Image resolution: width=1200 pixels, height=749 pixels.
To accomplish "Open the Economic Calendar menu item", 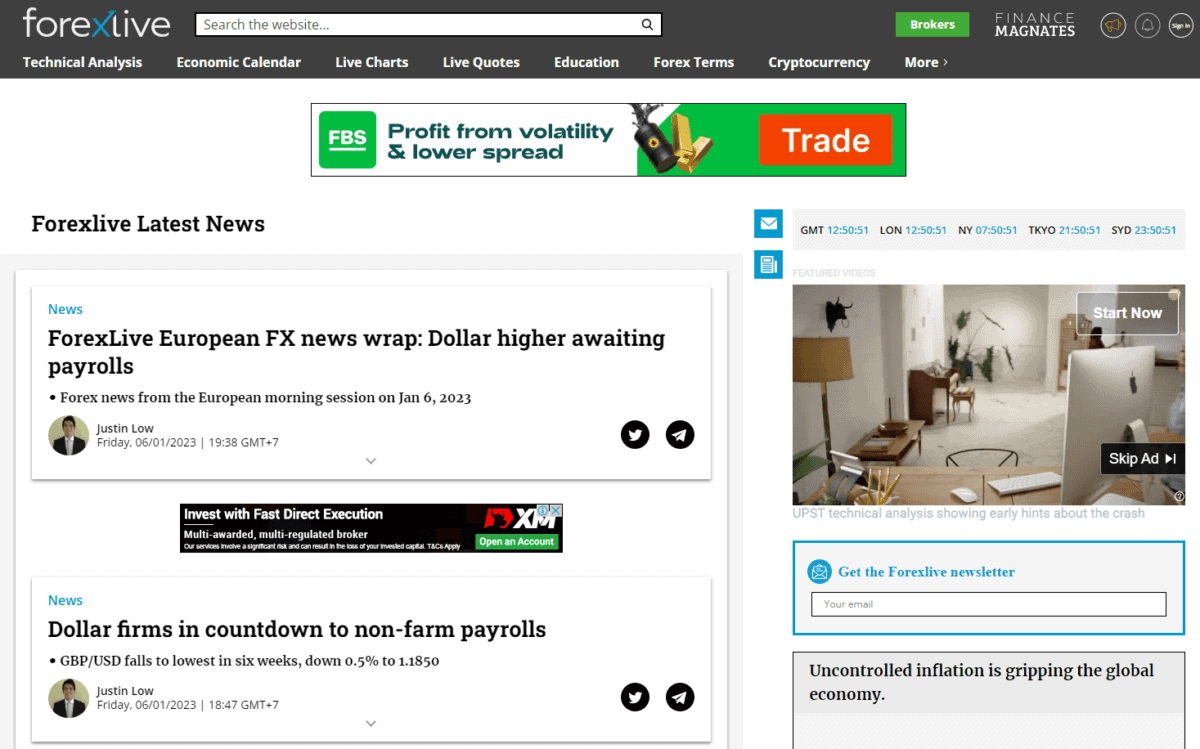I will (x=238, y=62).
